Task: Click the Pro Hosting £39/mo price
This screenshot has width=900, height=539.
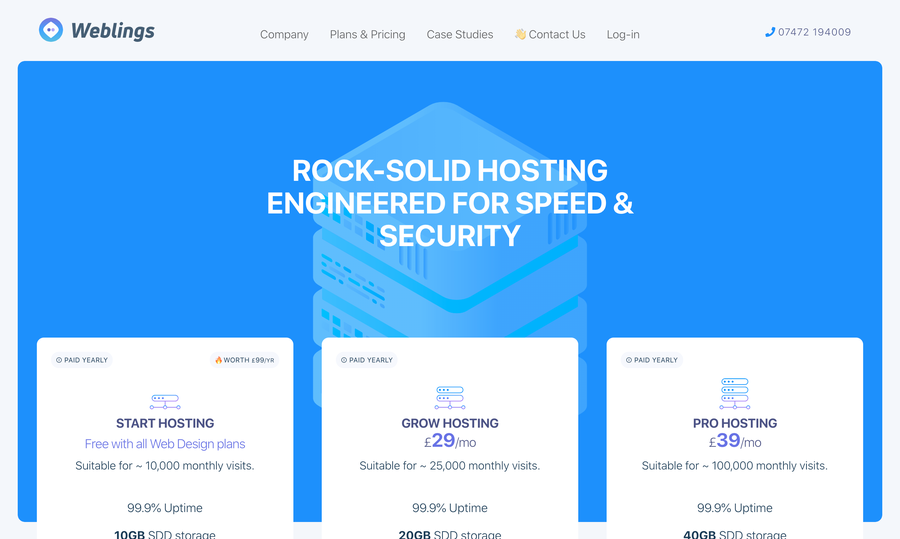Action: pyautogui.click(x=735, y=441)
